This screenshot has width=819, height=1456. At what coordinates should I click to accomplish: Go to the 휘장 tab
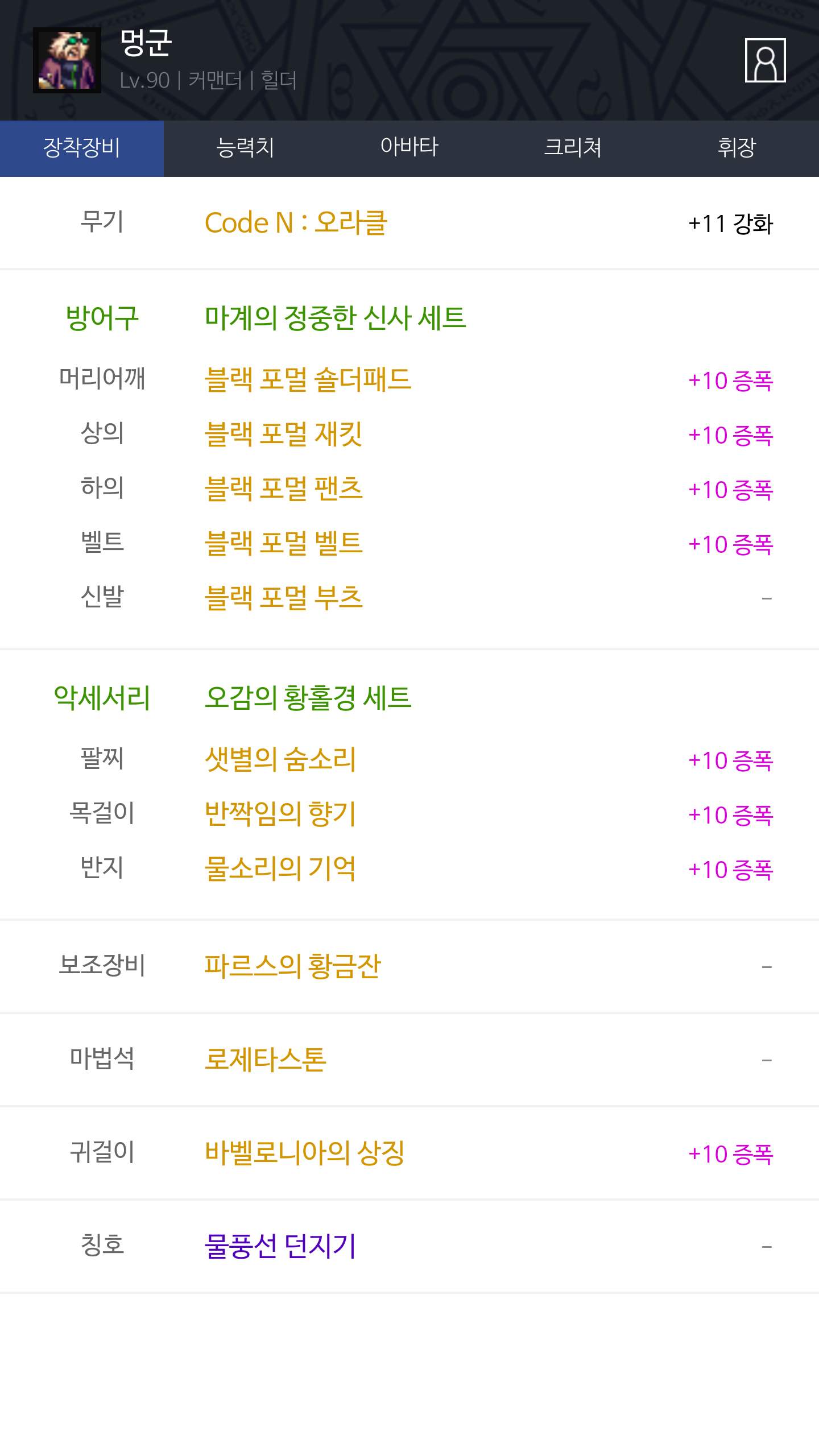[737, 148]
